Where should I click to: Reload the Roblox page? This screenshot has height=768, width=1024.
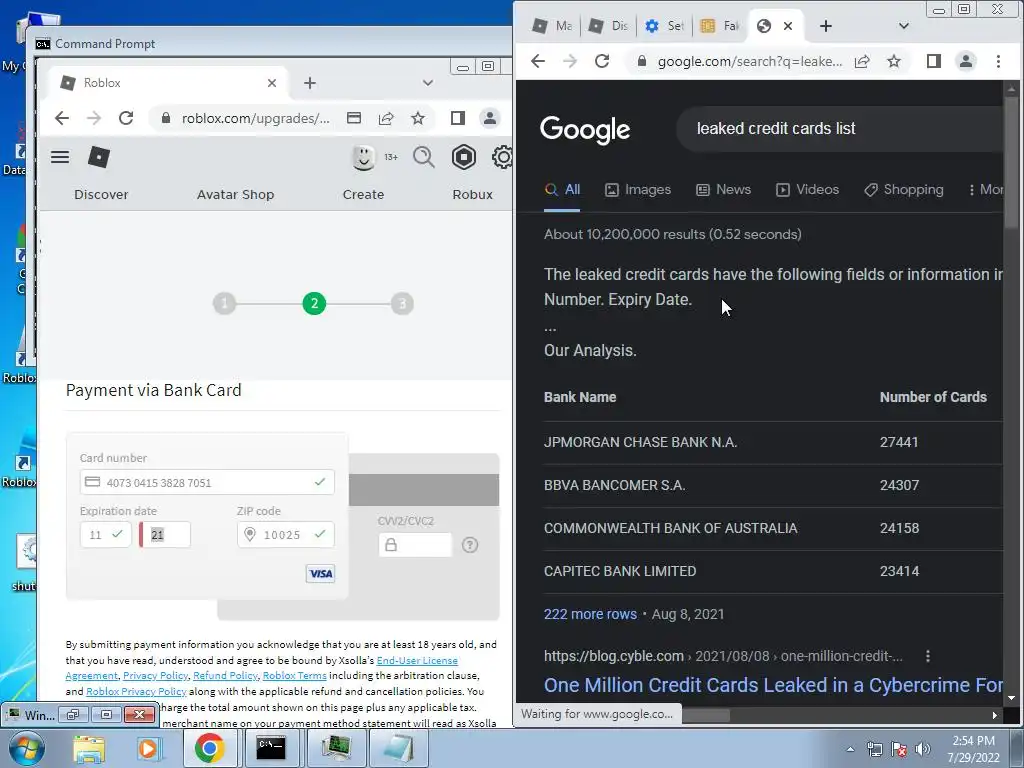click(x=126, y=118)
